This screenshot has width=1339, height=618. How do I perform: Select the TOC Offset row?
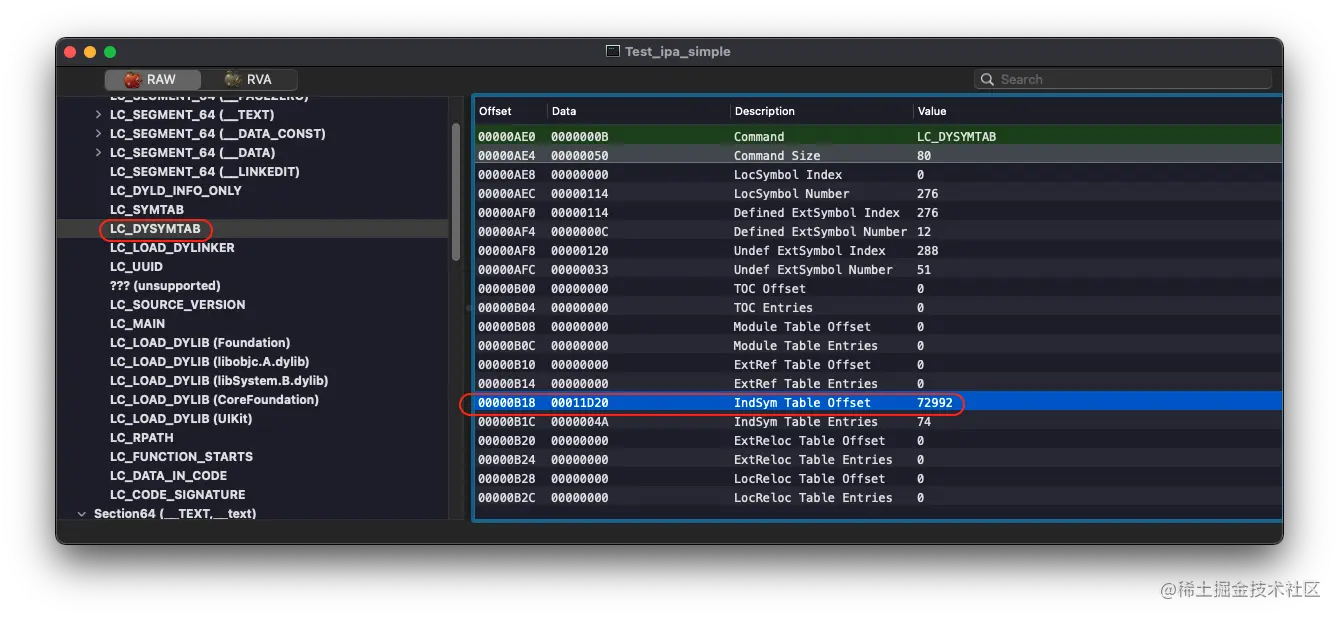pyautogui.click(x=878, y=288)
